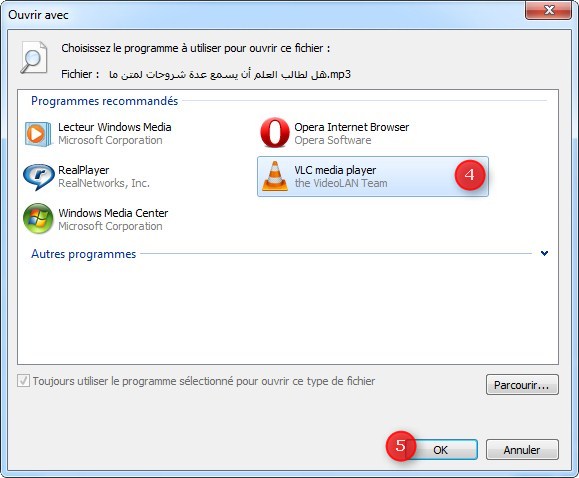Select the Lecteur Windows Media icon
Viewport: 579px width, 478px height.
[38, 134]
